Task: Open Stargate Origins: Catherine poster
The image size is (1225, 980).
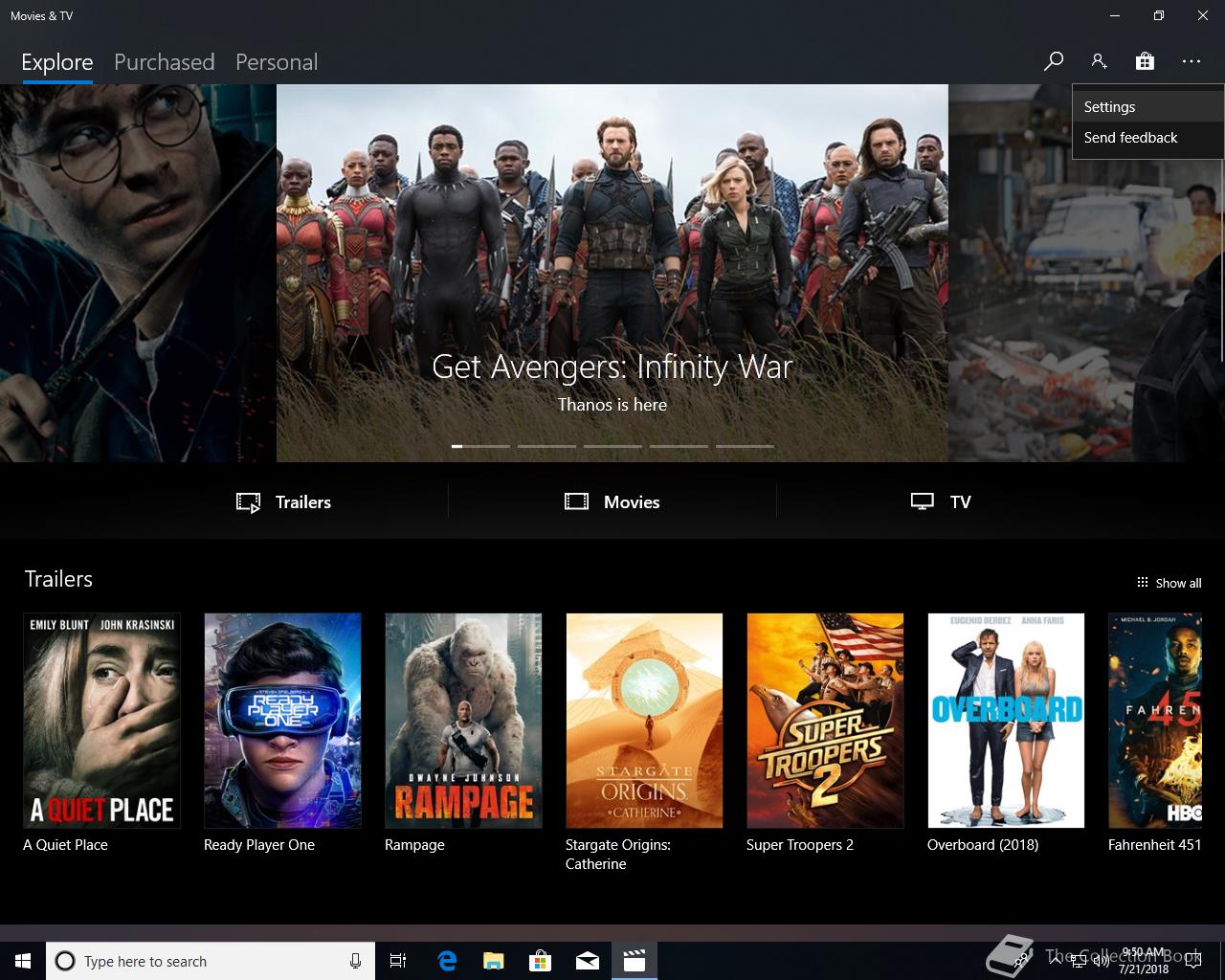Action: click(x=644, y=721)
